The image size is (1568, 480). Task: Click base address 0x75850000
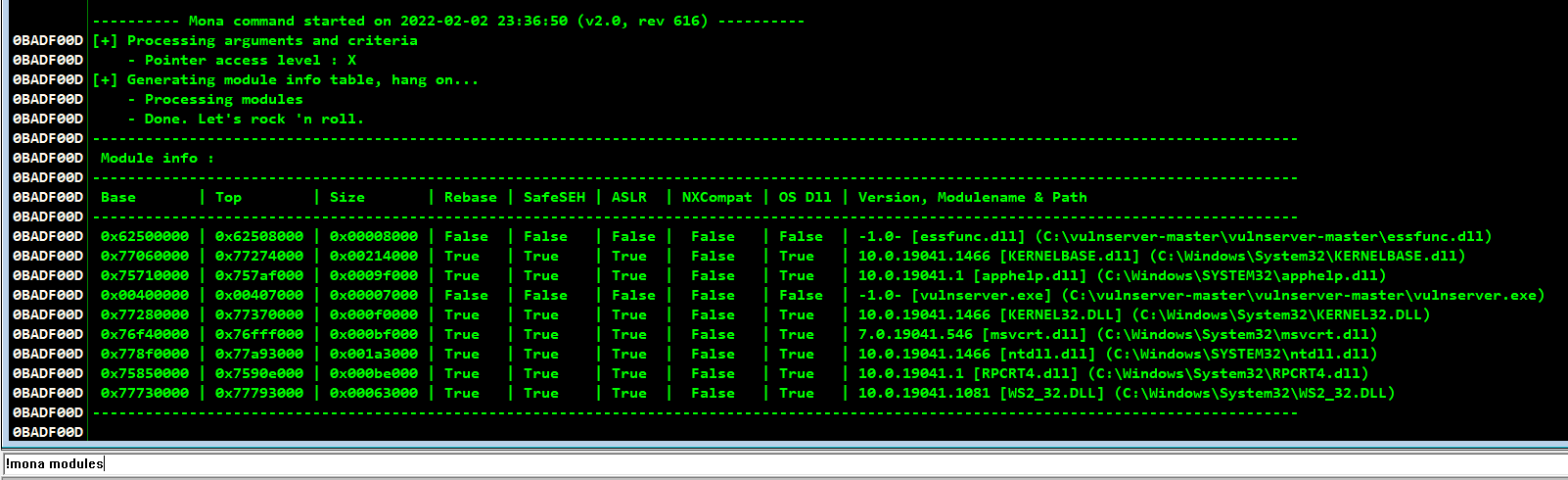(145, 373)
